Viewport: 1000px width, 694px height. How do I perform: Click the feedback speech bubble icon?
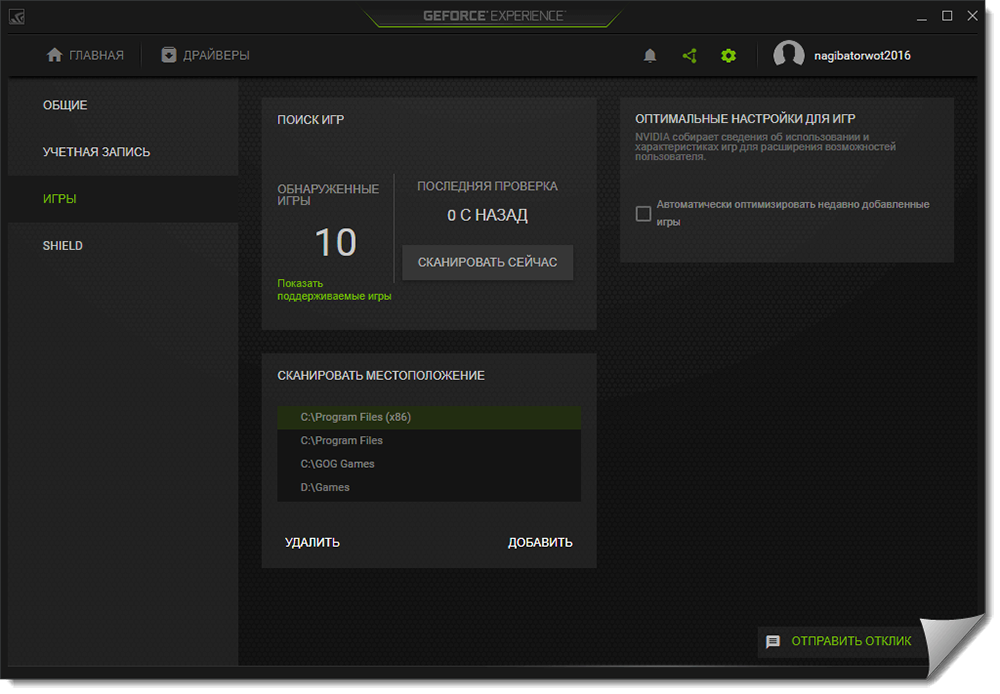pyautogui.click(x=773, y=642)
